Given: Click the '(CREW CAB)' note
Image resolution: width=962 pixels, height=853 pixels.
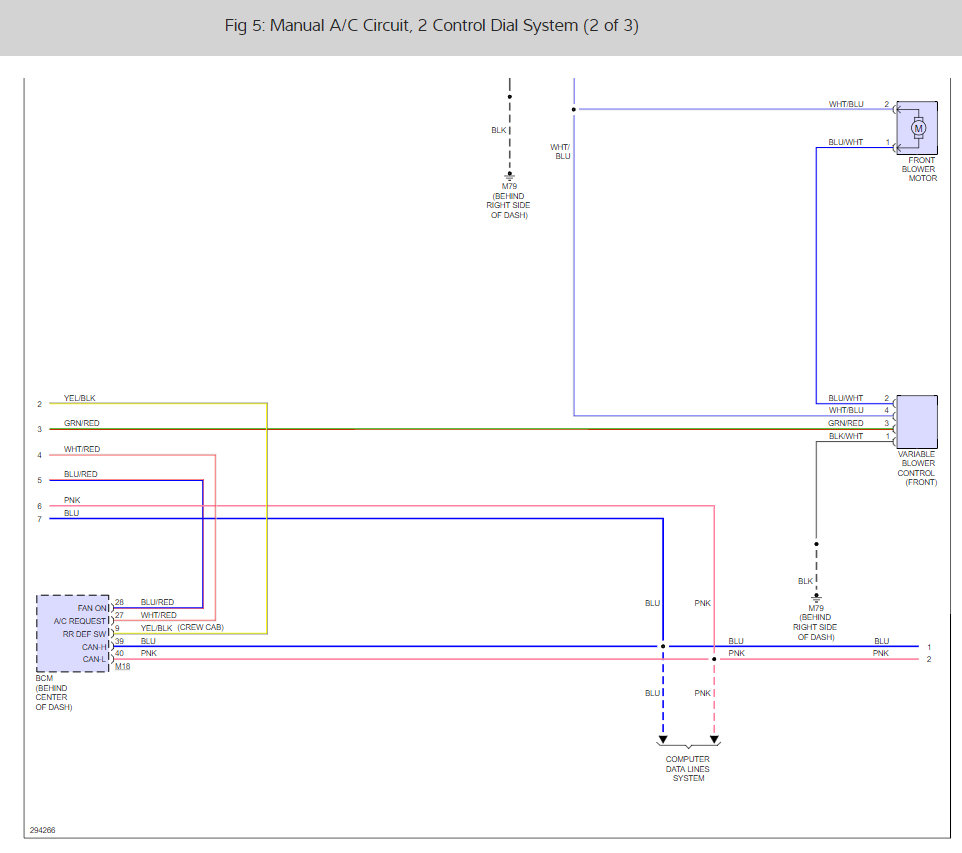Looking at the screenshot, I should 201,627.
